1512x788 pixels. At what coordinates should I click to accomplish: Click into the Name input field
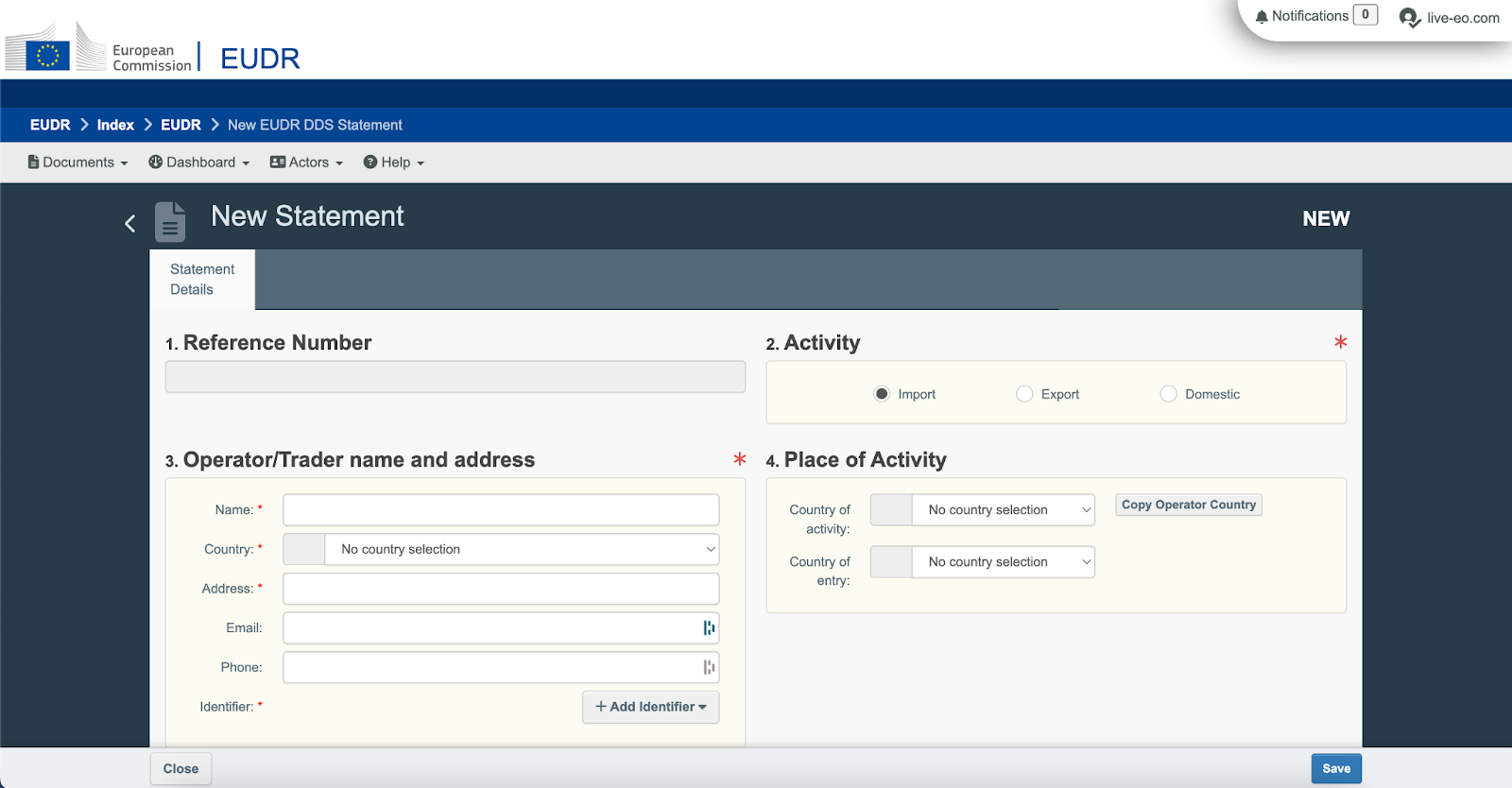coord(501,510)
